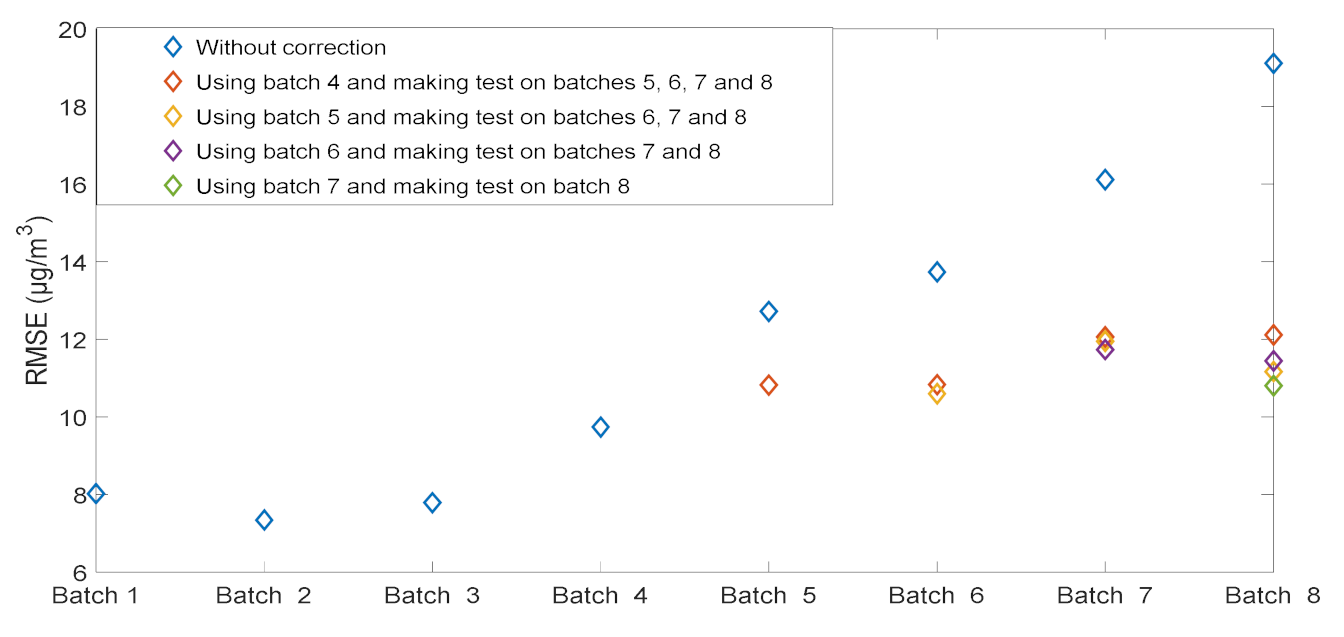Select the blue data point at Batch 2
The image size is (1344, 637).
click(x=264, y=520)
